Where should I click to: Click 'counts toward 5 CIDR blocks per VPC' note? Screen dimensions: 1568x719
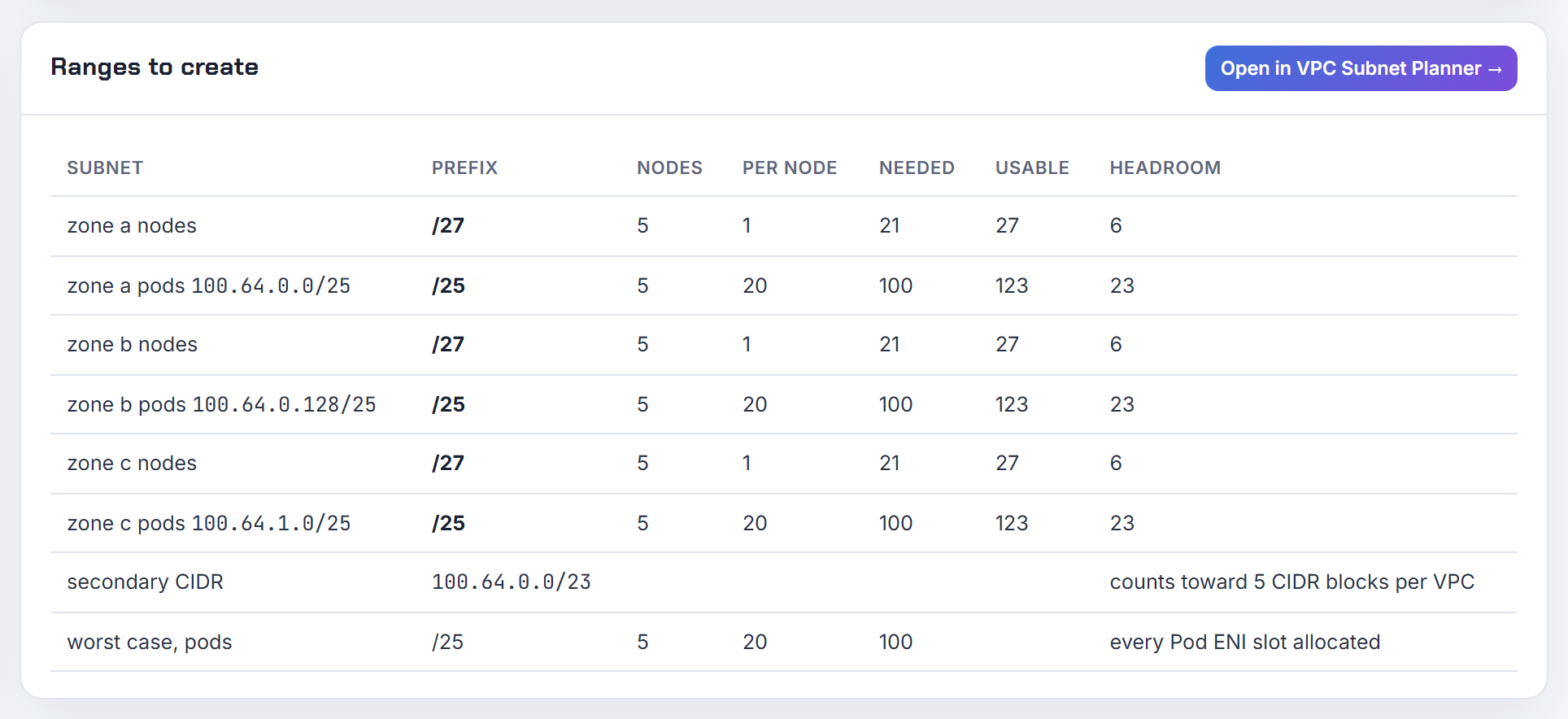[1292, 582]
